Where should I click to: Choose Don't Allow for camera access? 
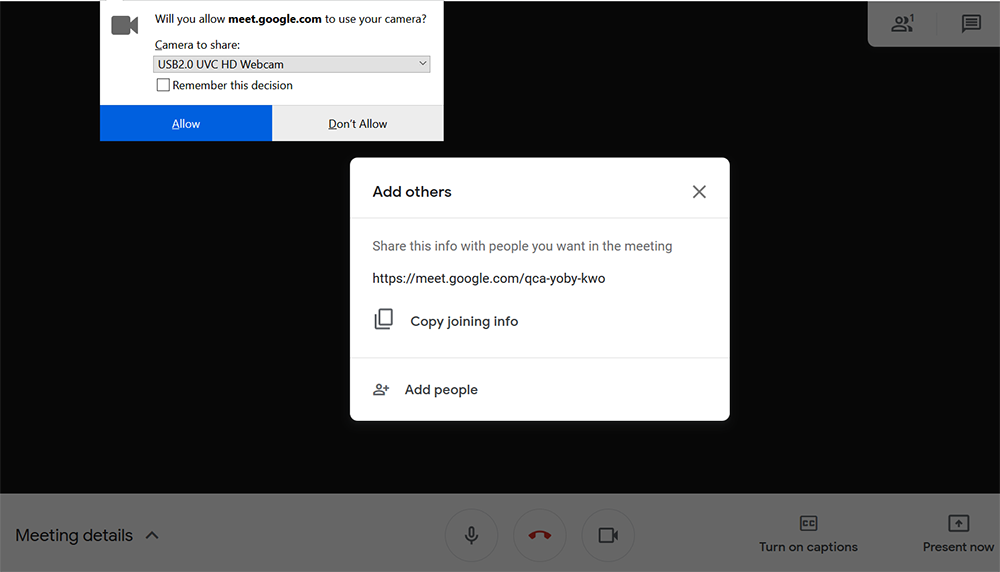pyautogui.click(x=358, y=123)
